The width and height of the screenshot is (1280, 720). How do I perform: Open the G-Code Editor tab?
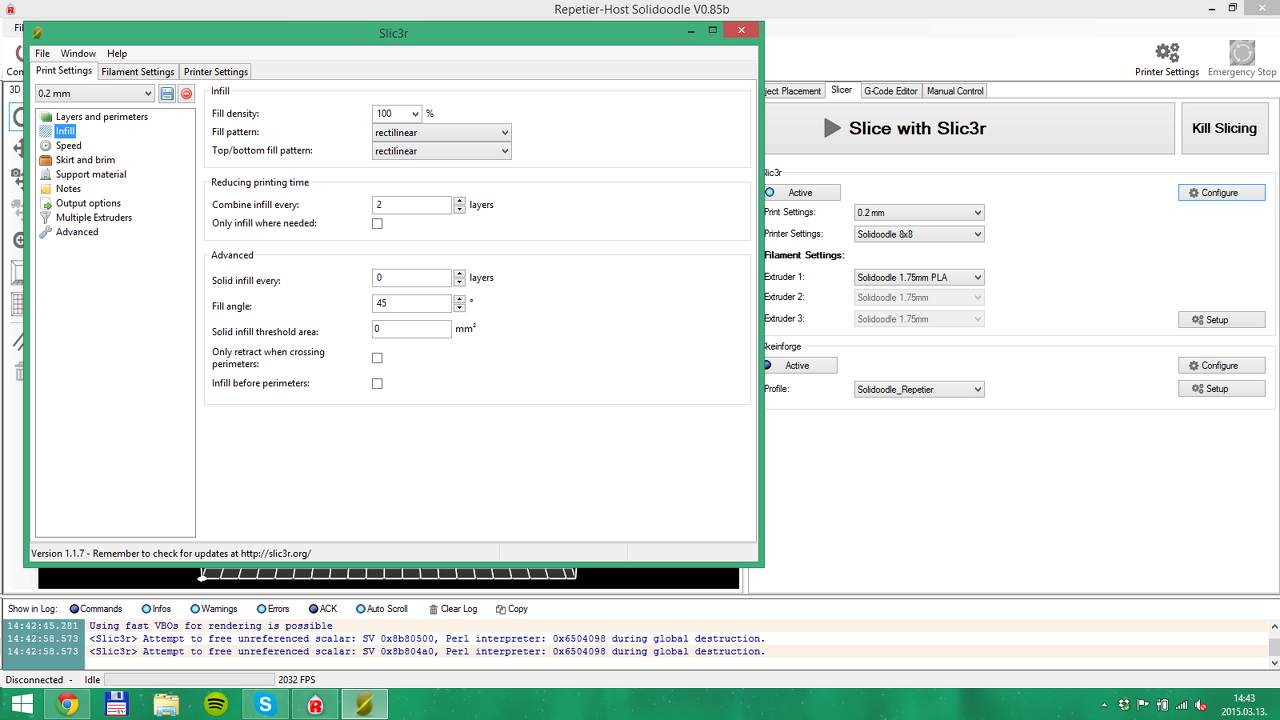(x=891, y=91)
